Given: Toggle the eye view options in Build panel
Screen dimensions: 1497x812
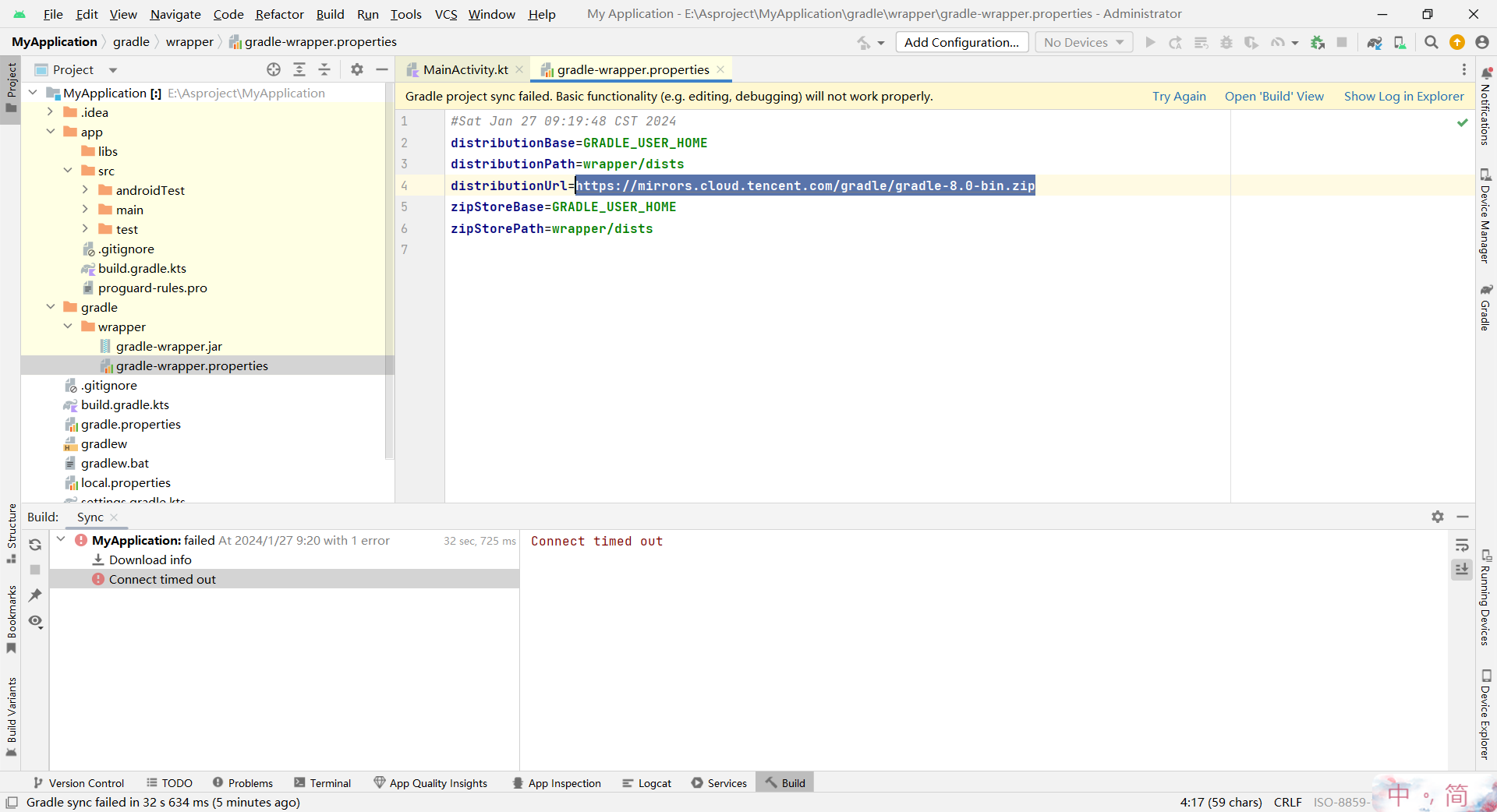Looking at the screenshot, I should coord(35,621).
